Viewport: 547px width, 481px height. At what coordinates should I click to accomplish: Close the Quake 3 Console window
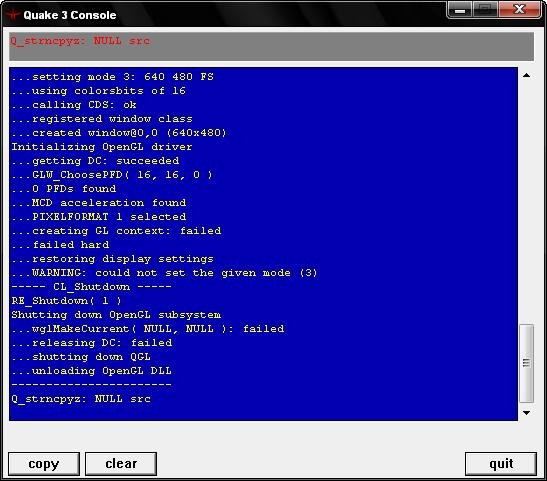pyautogui.click(x=519, y=10)
